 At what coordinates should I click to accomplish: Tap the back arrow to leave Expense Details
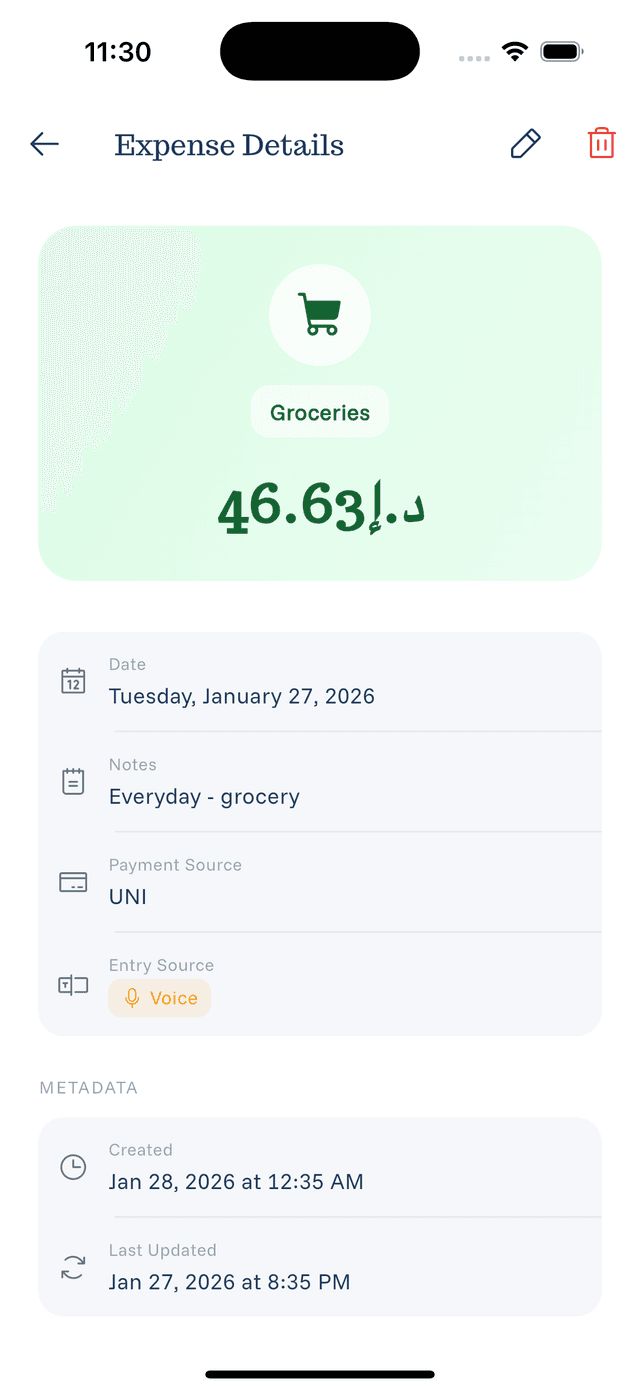[44, 144]
